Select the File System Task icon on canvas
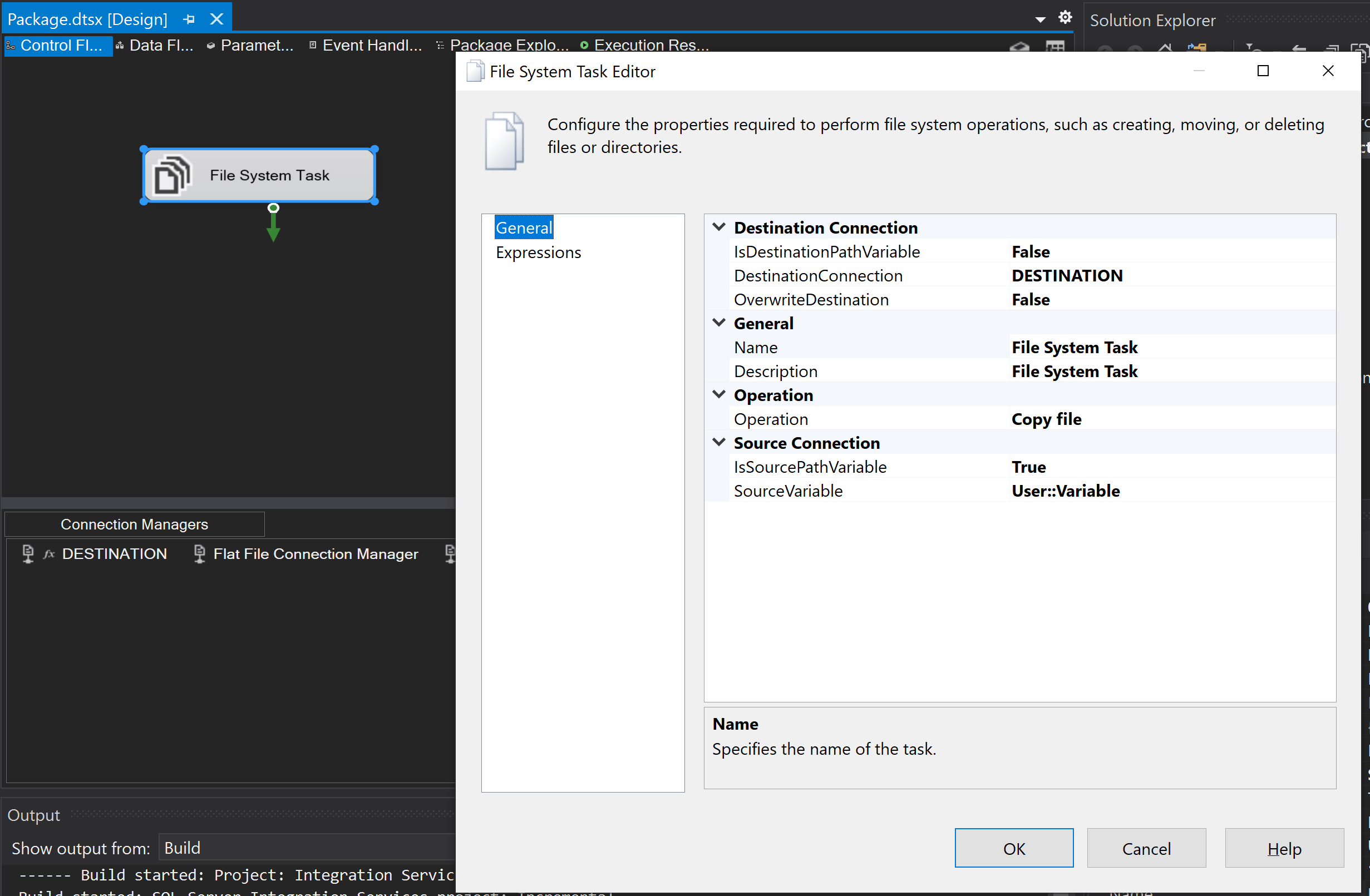The image size is (1370, 896). [171, 175]
